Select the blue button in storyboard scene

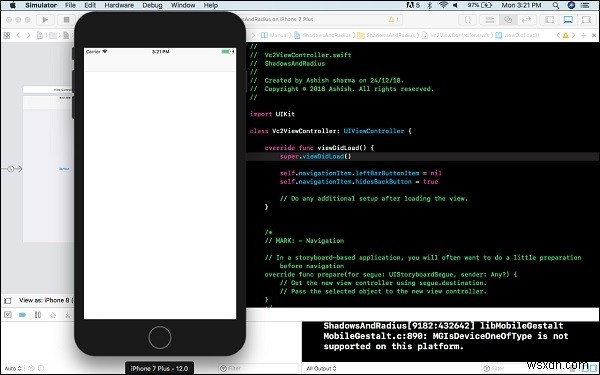tap(64, 169)
